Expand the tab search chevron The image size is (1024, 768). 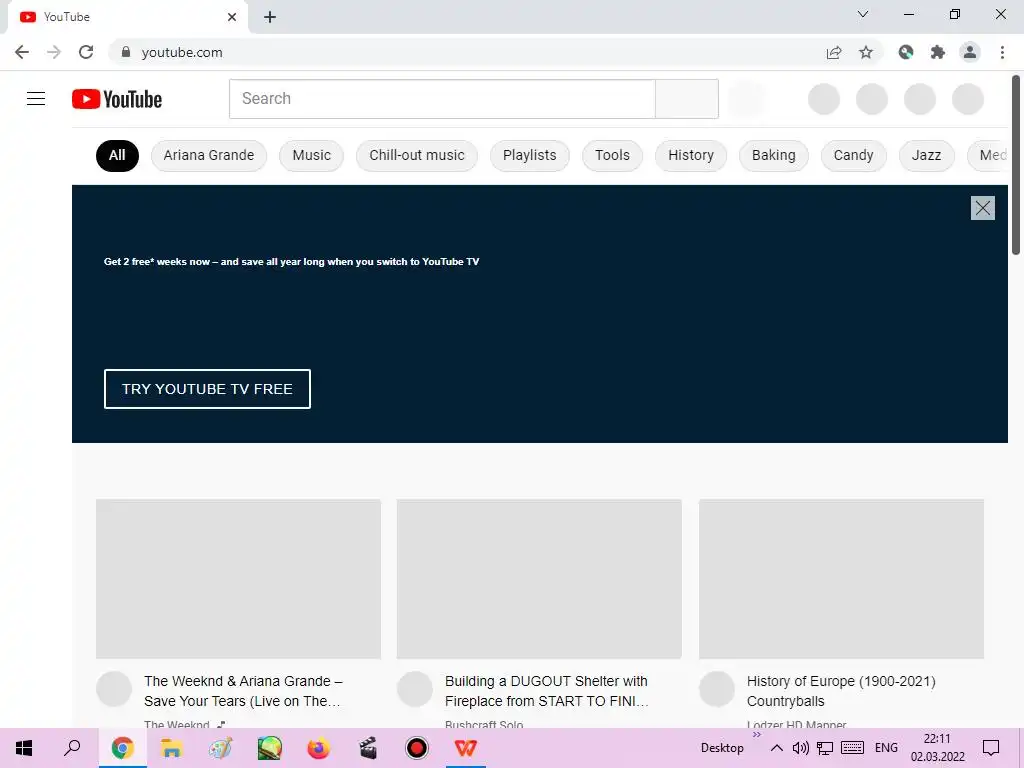[863, 14]
